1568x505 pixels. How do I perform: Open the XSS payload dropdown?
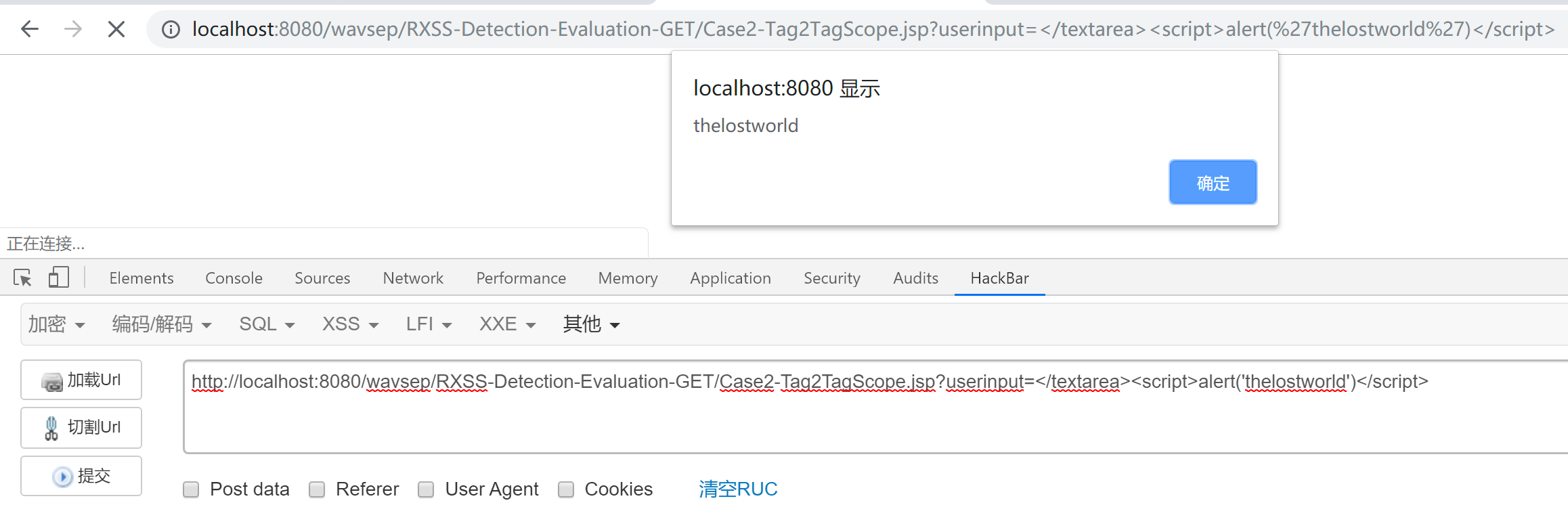(349, 324)
